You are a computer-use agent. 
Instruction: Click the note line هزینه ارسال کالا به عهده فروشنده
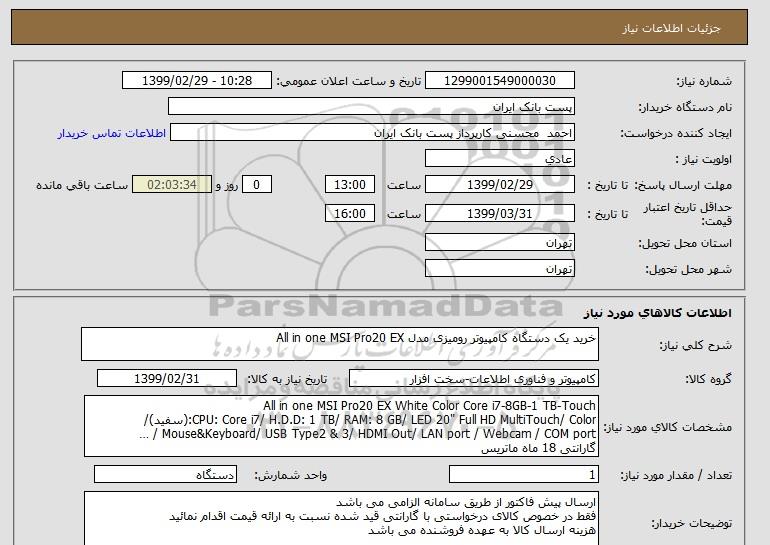click(482, 530)
